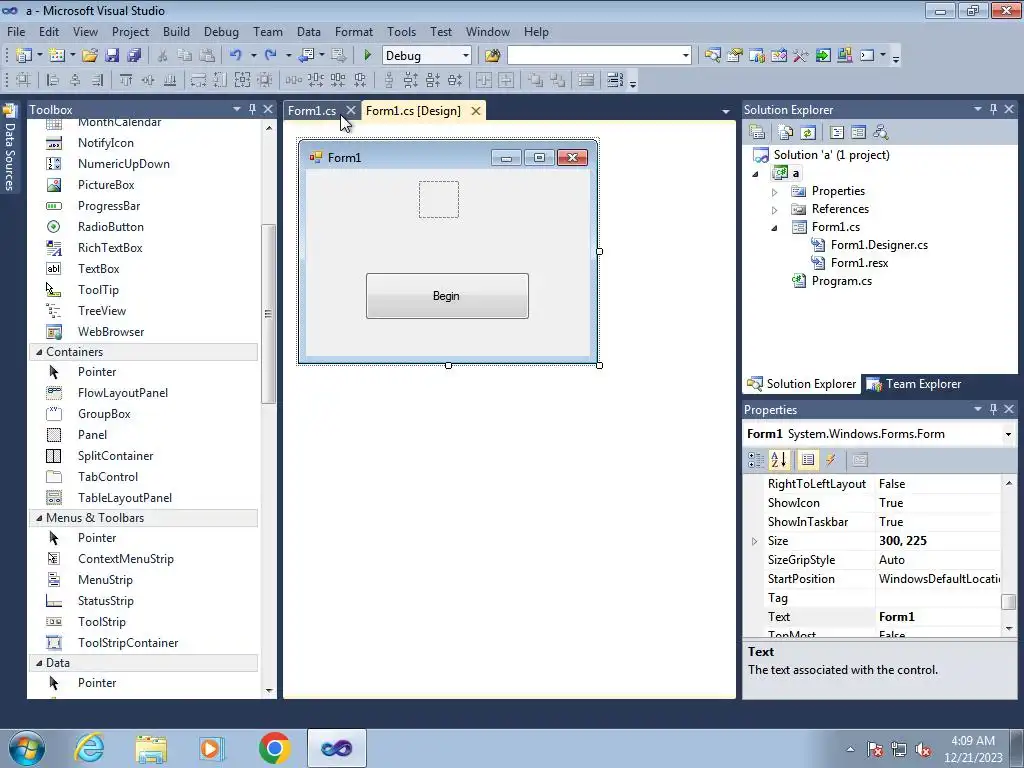This screenshot has width=1024, height=768.
Task: Open the Properties object selector dropdown
Action: [1008, 434]
